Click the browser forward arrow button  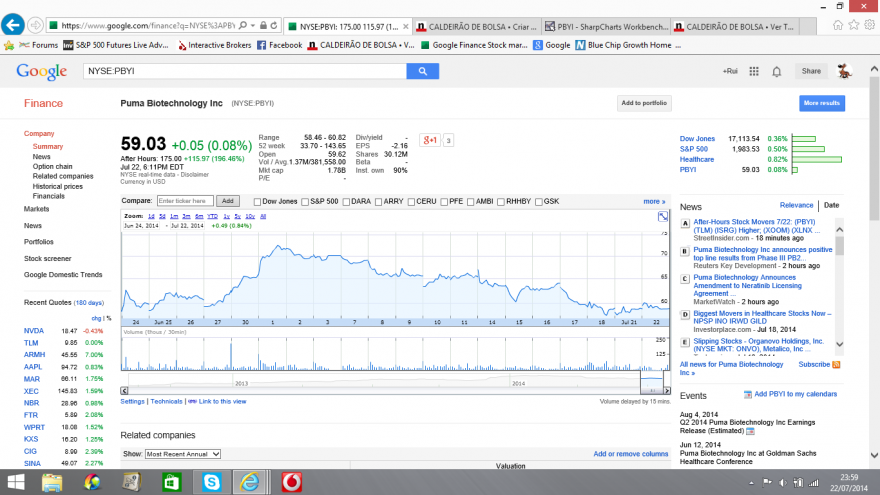coord(35,25)
